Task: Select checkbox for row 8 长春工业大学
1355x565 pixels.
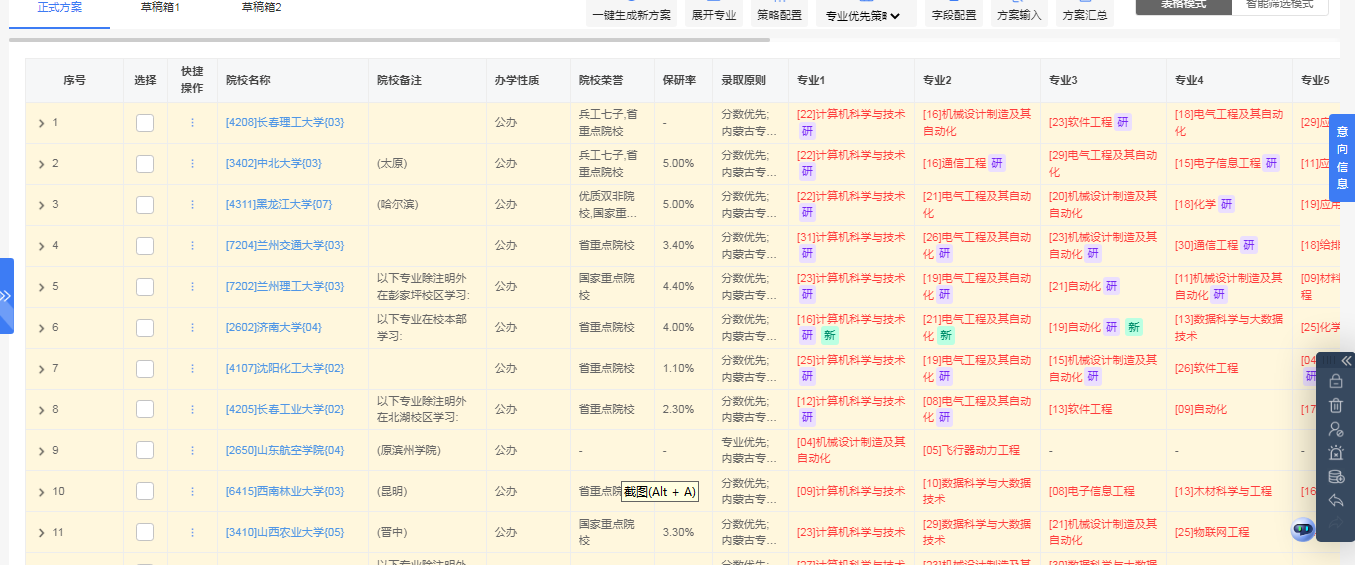Action: 145,409
